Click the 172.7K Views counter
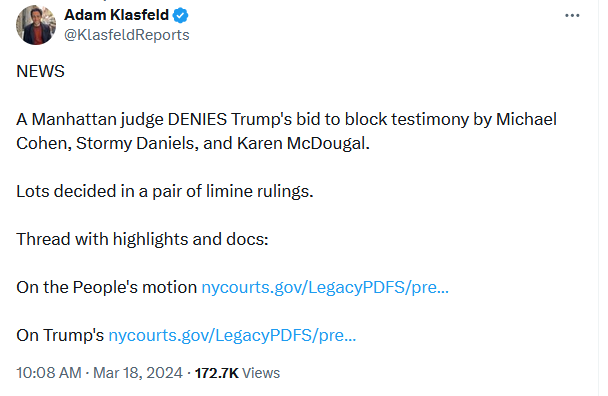The image size is (608, 396). 237,373
